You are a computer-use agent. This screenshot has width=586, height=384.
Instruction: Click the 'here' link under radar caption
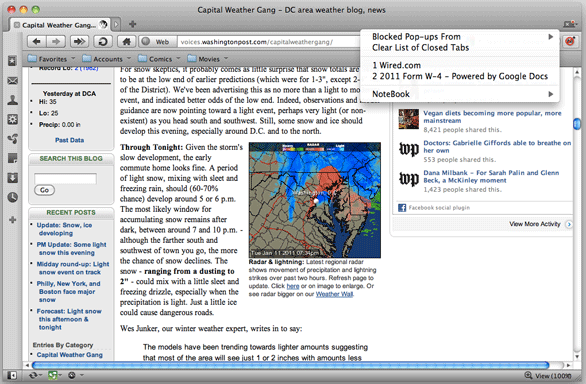pos(293,286)
